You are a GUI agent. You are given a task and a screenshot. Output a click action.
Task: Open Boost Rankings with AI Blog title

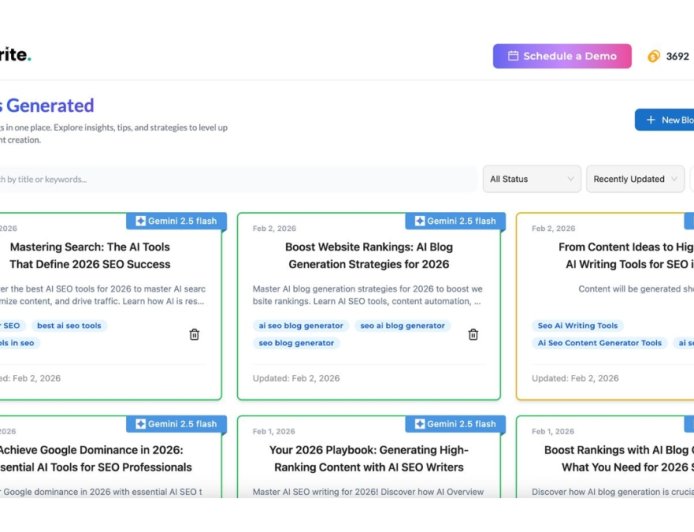[619, 459]
